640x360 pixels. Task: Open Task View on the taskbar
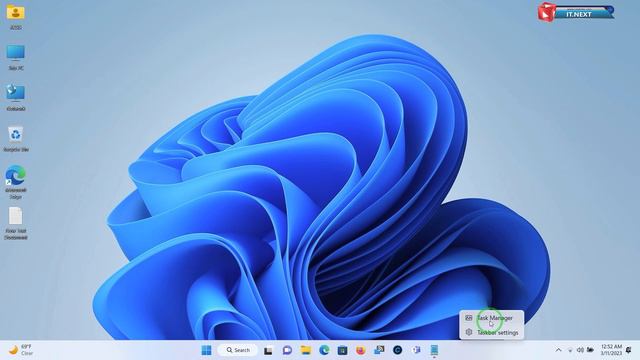[268, 350]
